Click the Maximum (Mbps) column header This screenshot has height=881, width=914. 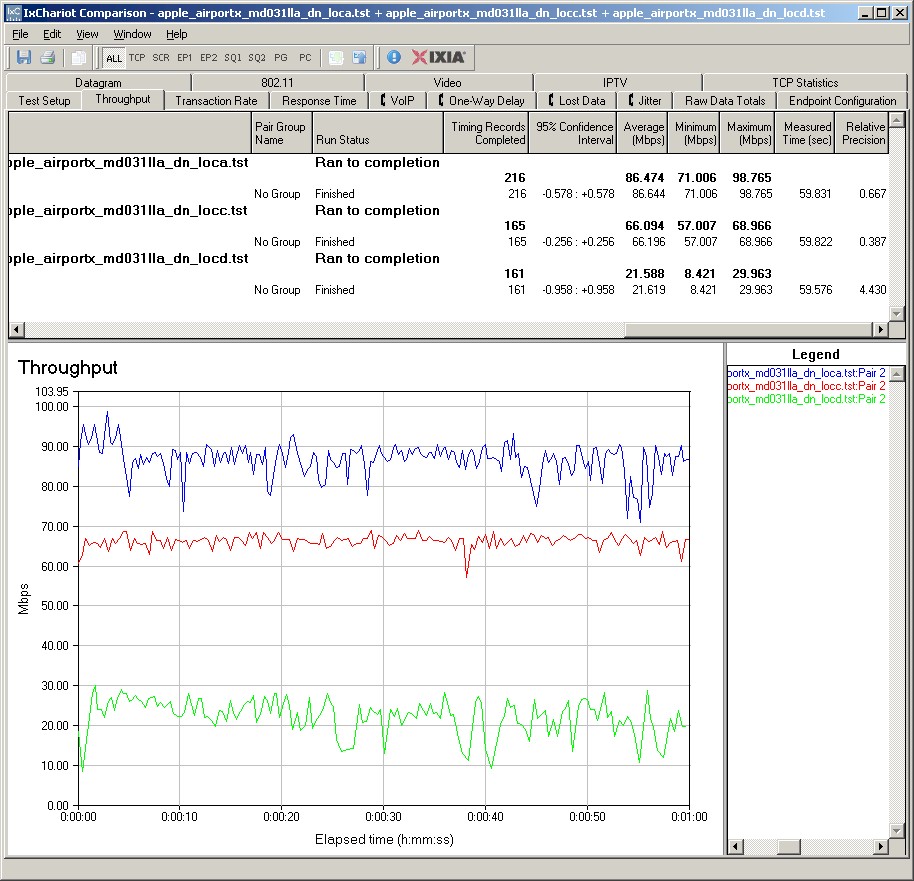747,133
